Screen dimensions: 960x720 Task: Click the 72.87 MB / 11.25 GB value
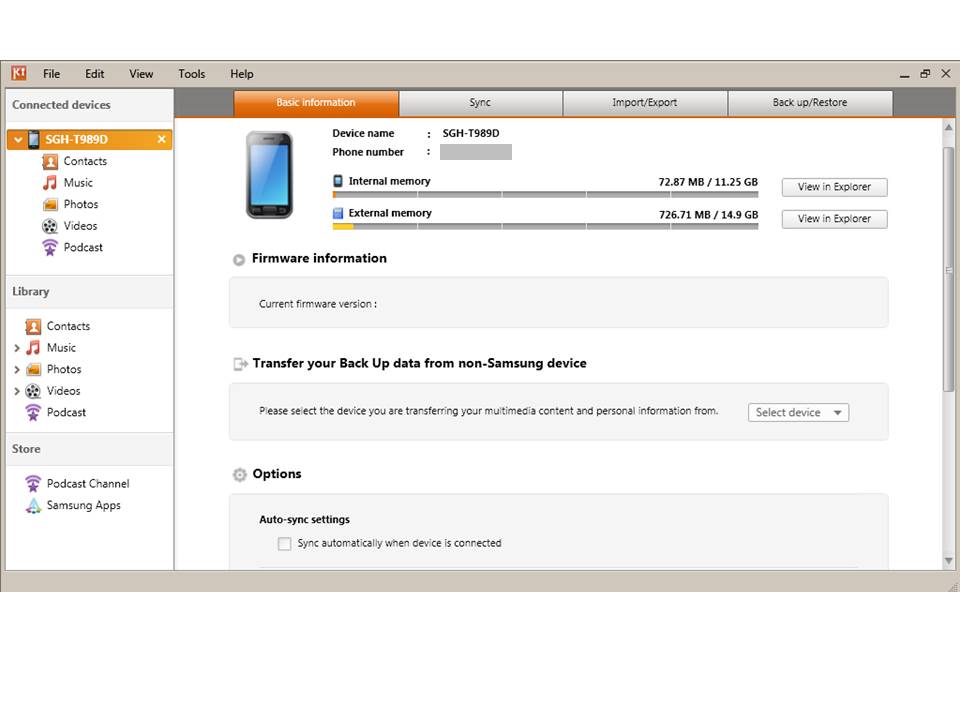coord(708,182)
